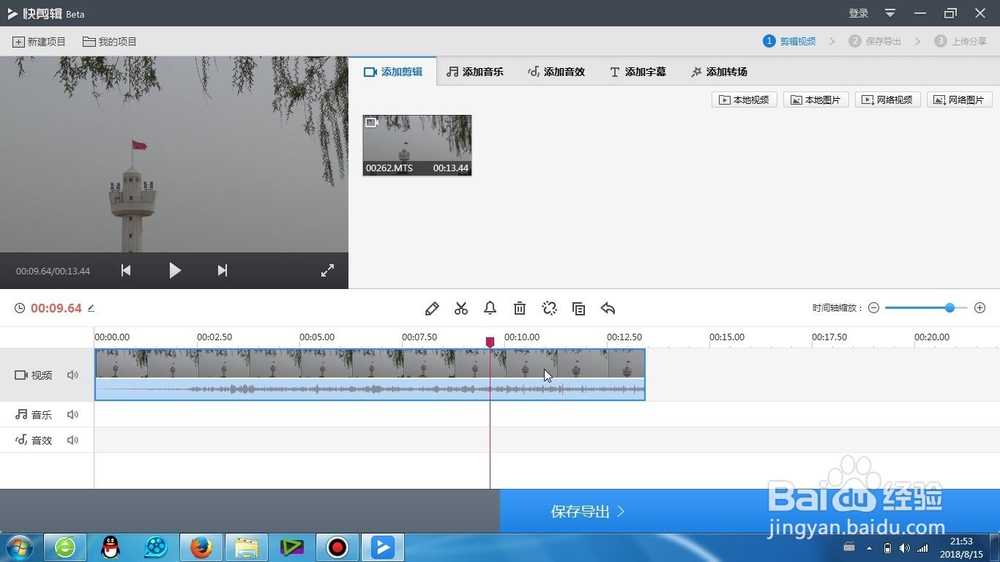Viewport: 1000px width, 562px height.
Task: Add a 网络视频
Action: tap(888, 100)
